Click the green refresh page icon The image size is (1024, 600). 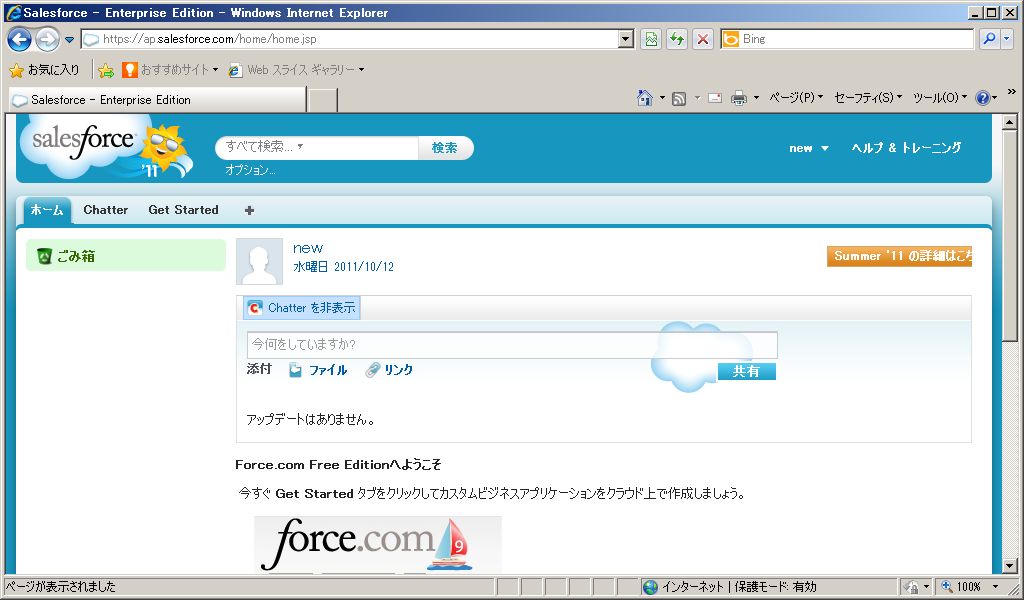pyautogui.click(x=677, y=39)
